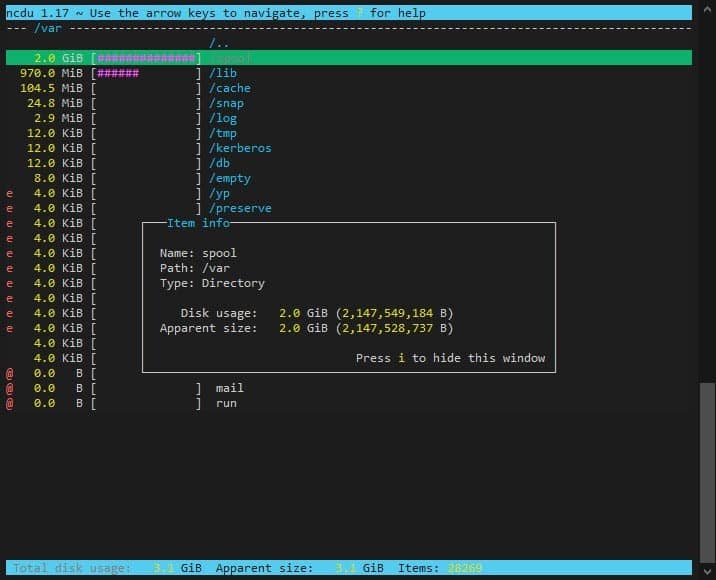The image size is (716, 580).
Task: Click the '@' symlink flag beside mail
Action: pos(10,388)
